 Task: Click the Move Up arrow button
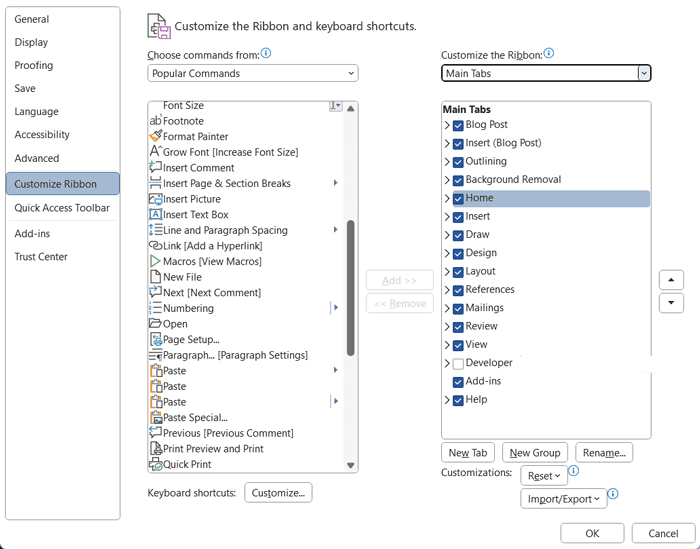(x=671, y=280)
